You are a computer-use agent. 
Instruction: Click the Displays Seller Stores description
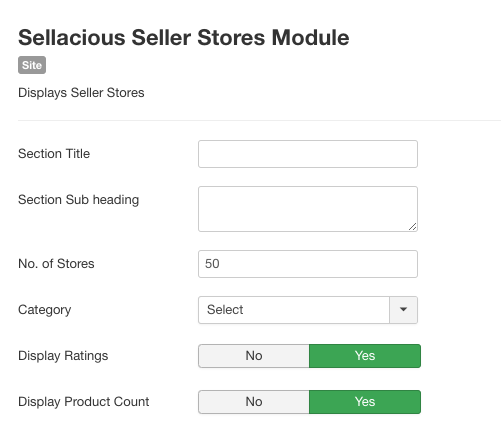click(81, 93)
